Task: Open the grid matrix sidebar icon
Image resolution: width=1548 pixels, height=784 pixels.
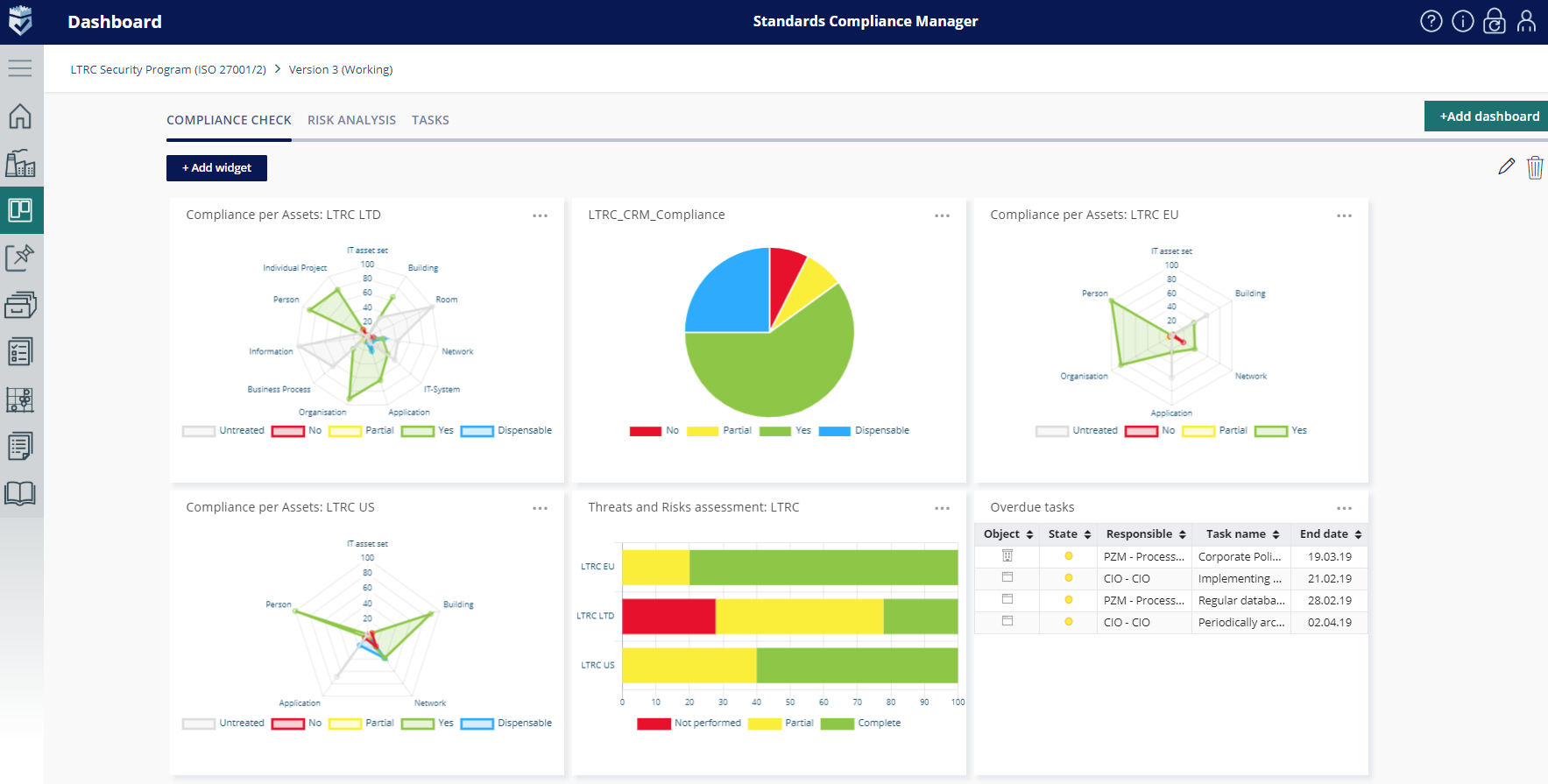Action: point(20,399)
